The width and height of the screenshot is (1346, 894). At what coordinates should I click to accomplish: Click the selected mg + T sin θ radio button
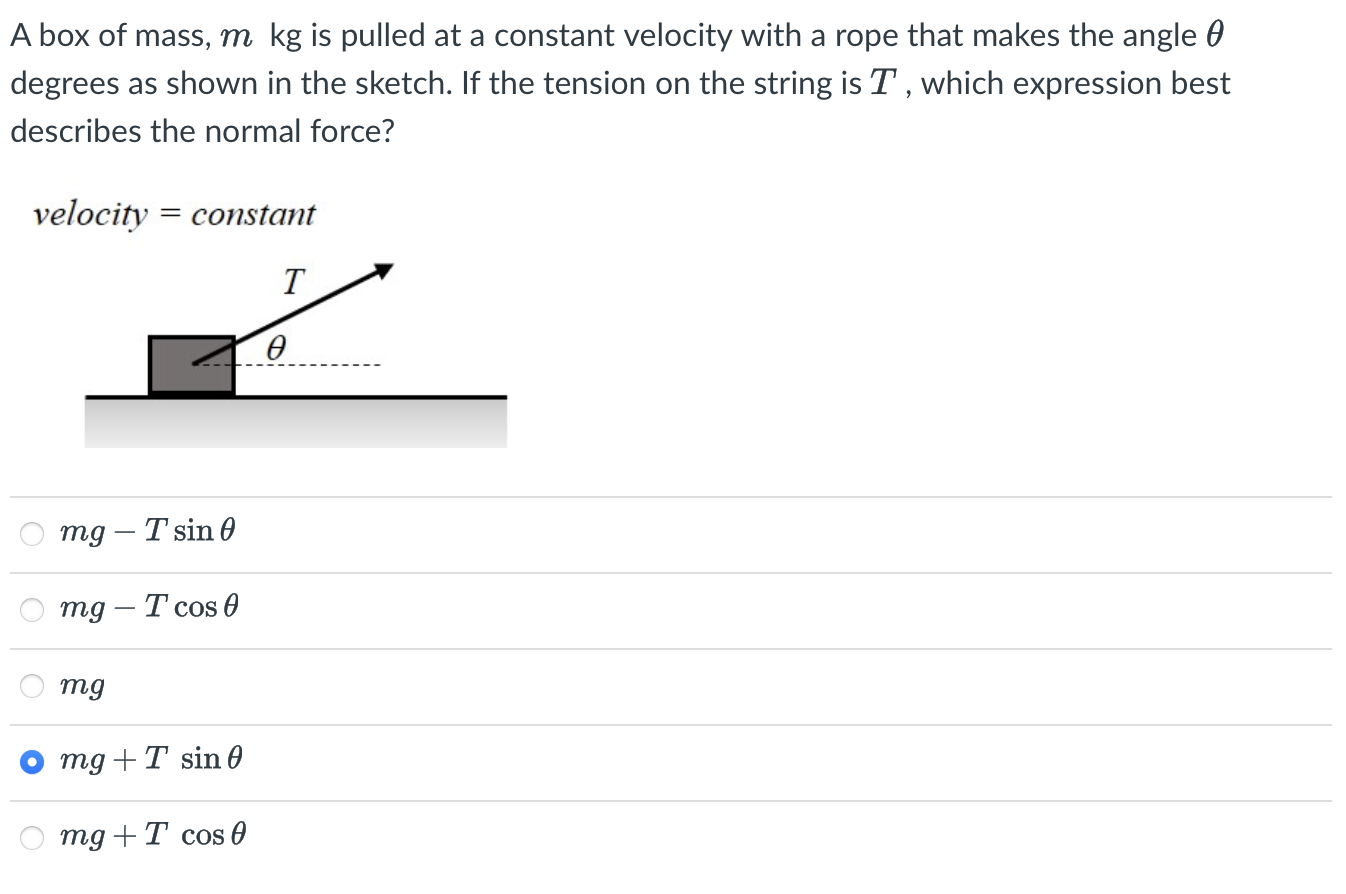[31, 762]
